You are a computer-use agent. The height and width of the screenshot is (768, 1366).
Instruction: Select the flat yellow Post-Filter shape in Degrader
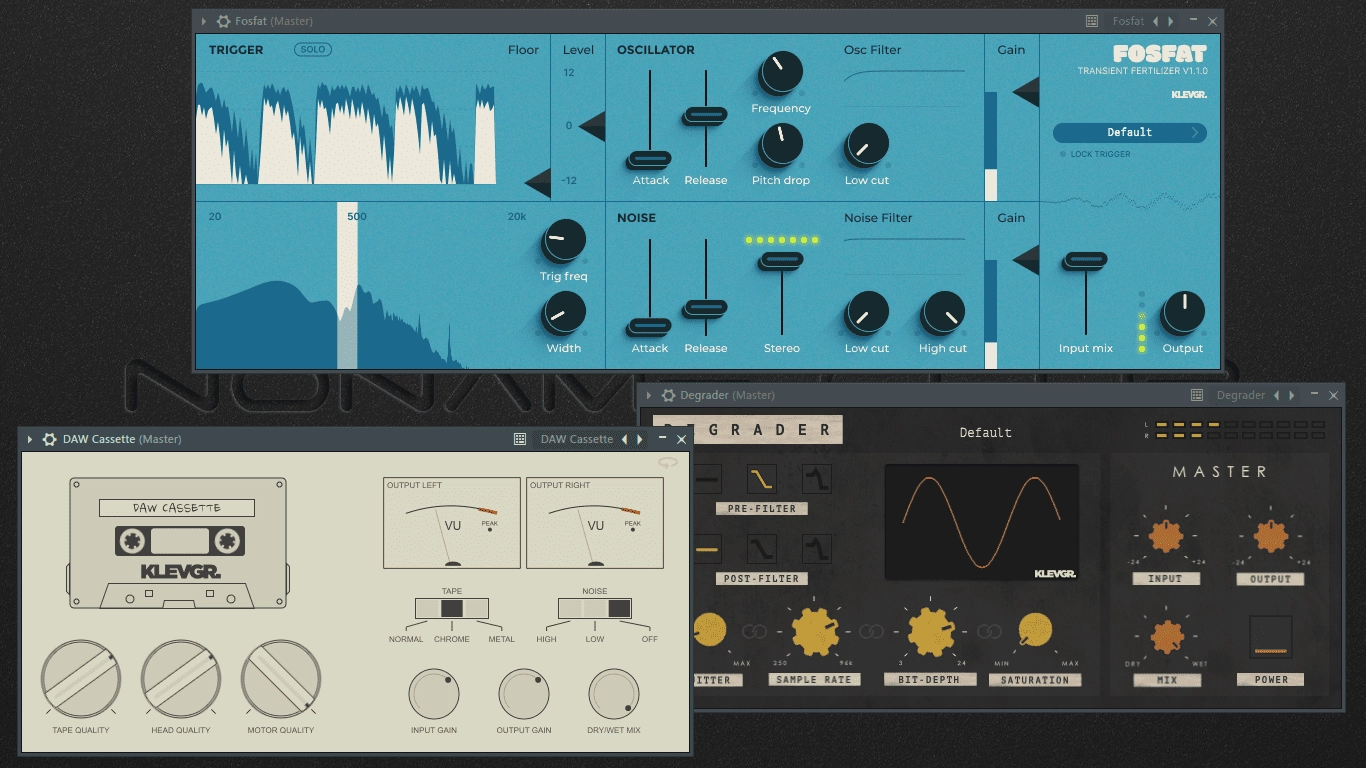[x=707, y=549]
